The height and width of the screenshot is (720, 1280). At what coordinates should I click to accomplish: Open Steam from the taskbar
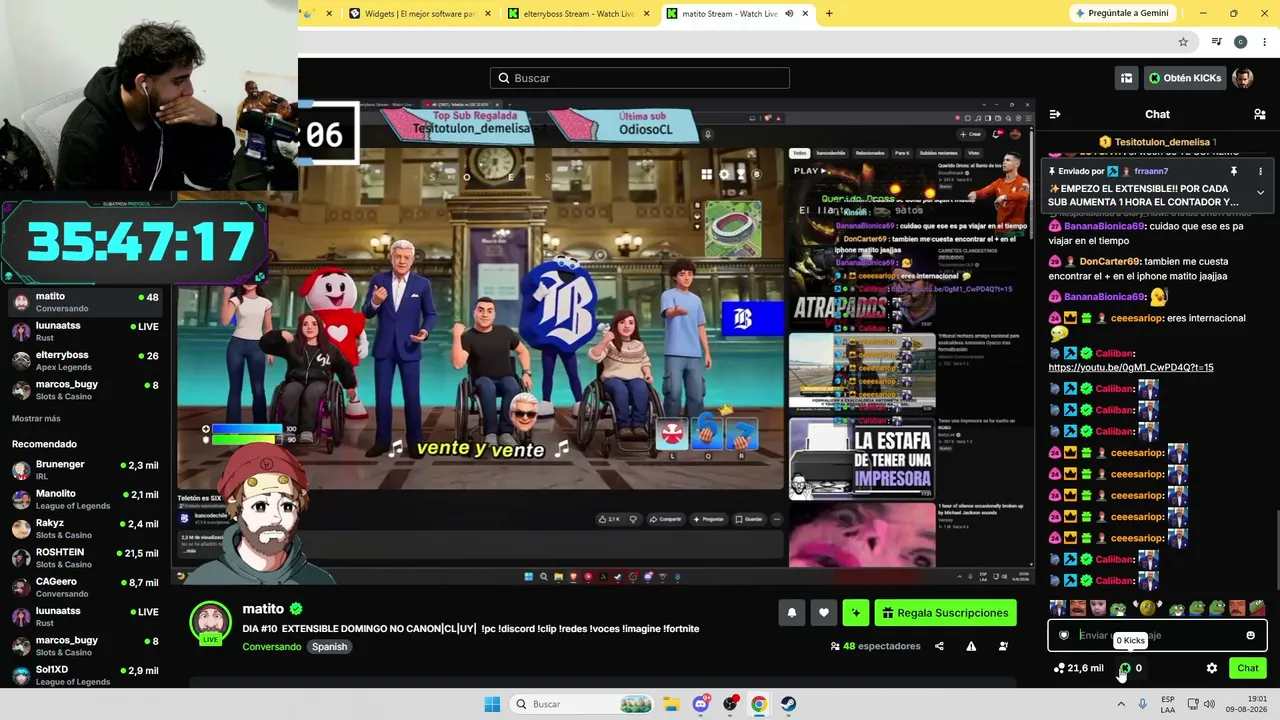point(788,704)
